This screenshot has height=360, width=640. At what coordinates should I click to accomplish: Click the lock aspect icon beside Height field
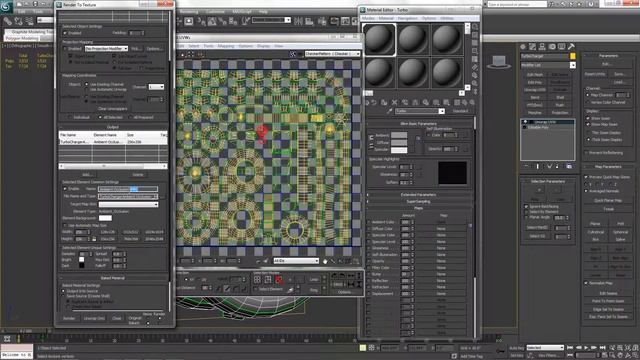pyautogui.click(x=94, y=239)
